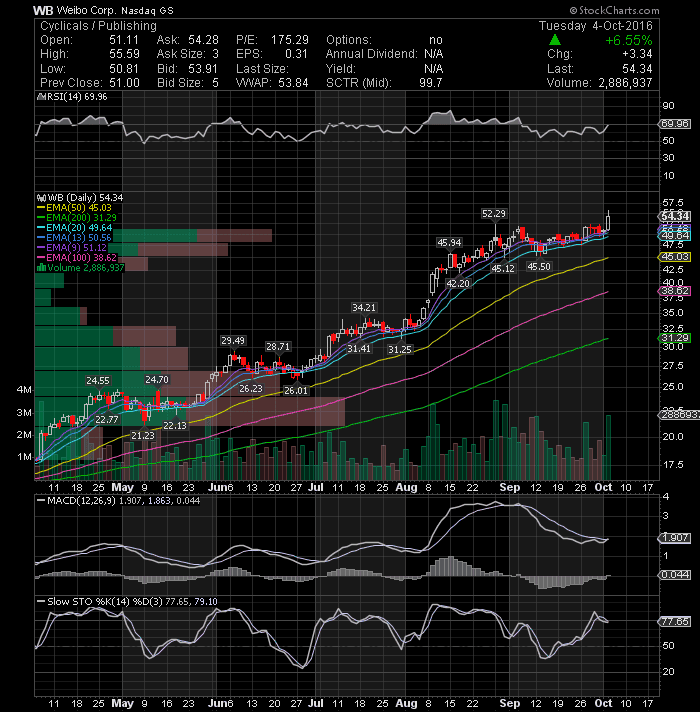Click the 45.50 price low annotation
Viewport: 700px width, 712px height.
(x=538, y=267)
